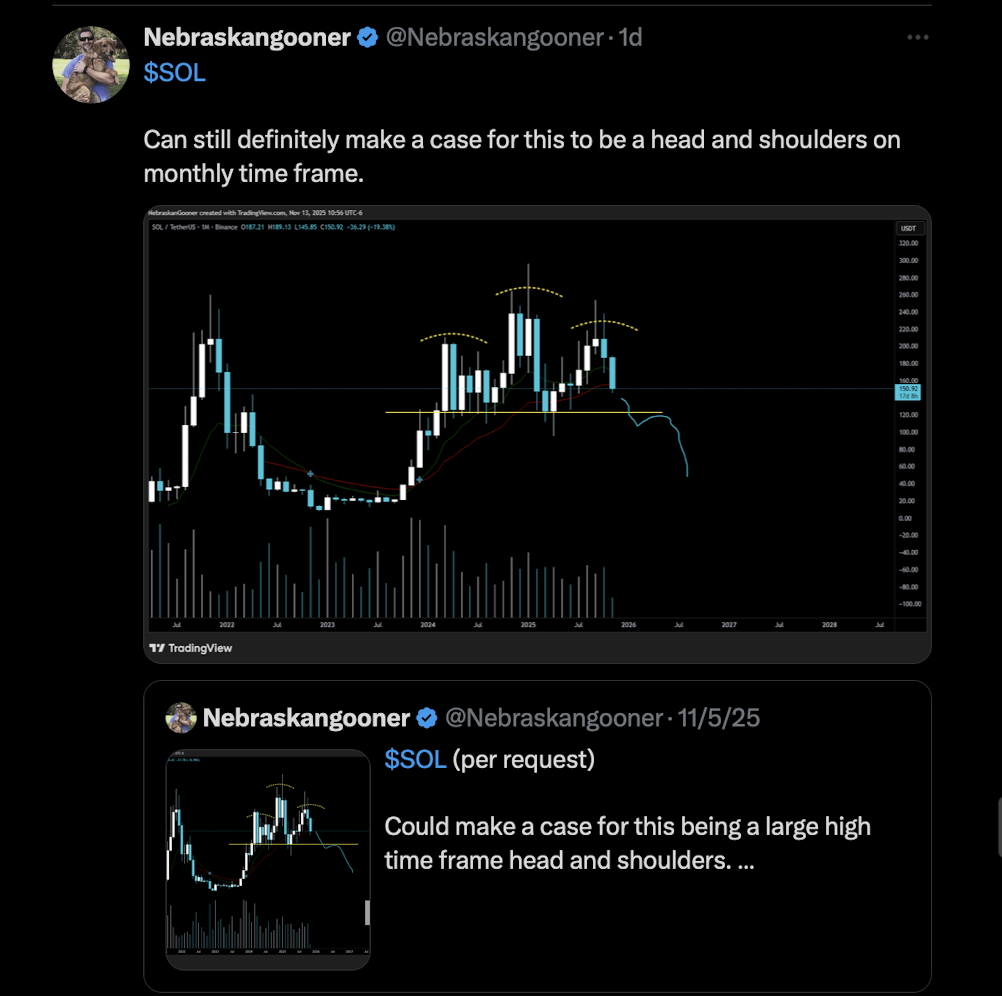Click the 11/5/25 date on the quoted tweet
This screenshot has height=996, width=1002.
(719, 718)
